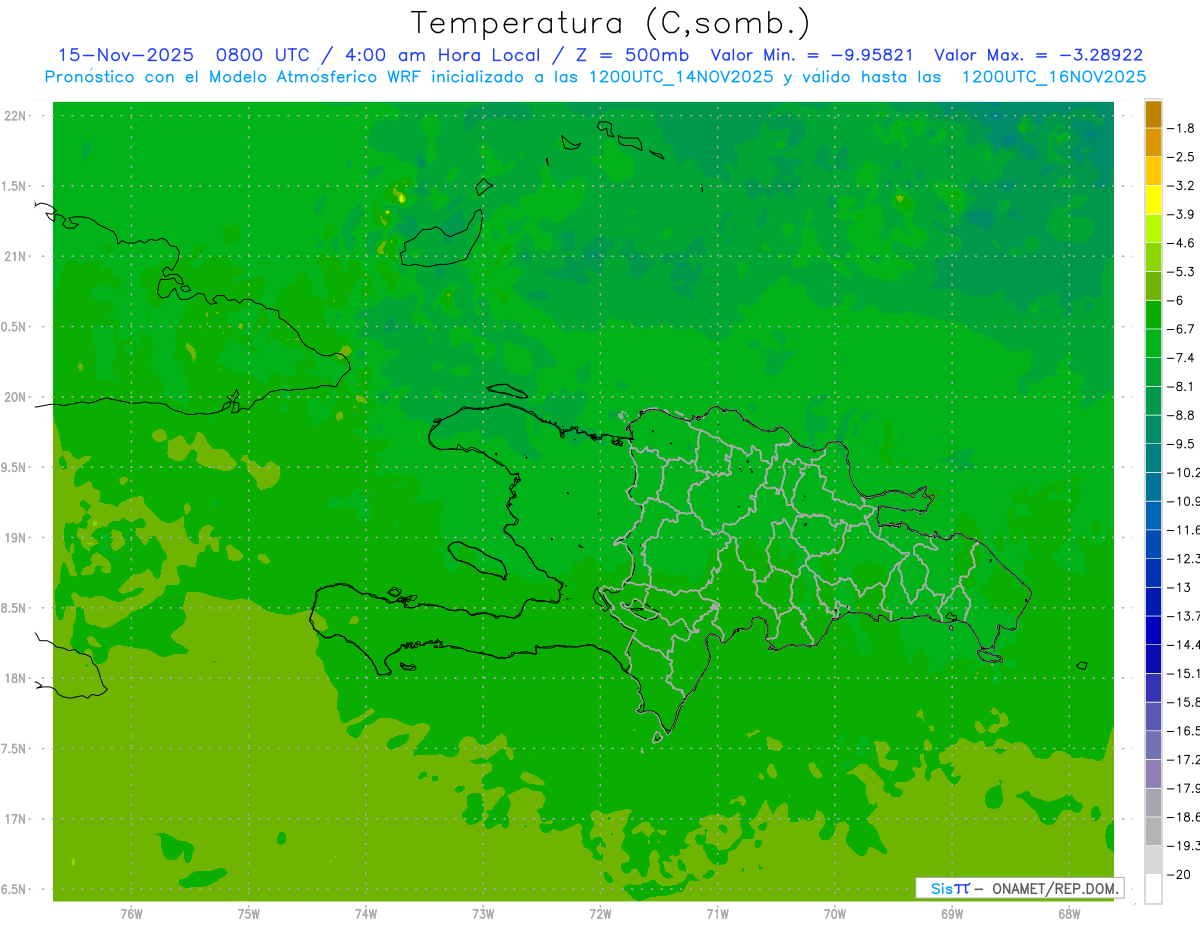Click the green swatch between -6.7 and -7.4
The height and width of the screenshot is (927, 1200).
(1153, 343)
